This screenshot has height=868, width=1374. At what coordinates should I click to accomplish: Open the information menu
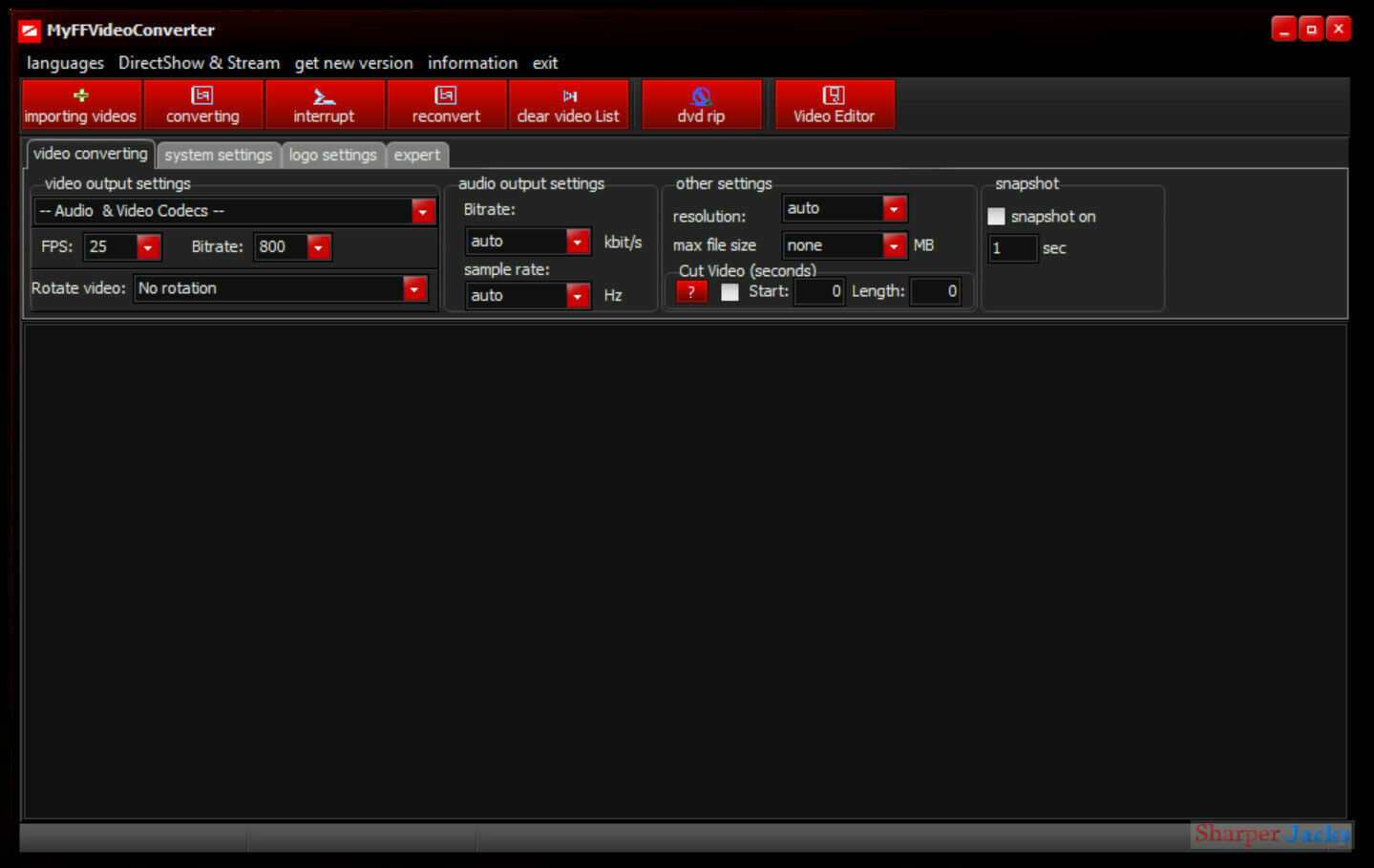(x=473, y=63)
